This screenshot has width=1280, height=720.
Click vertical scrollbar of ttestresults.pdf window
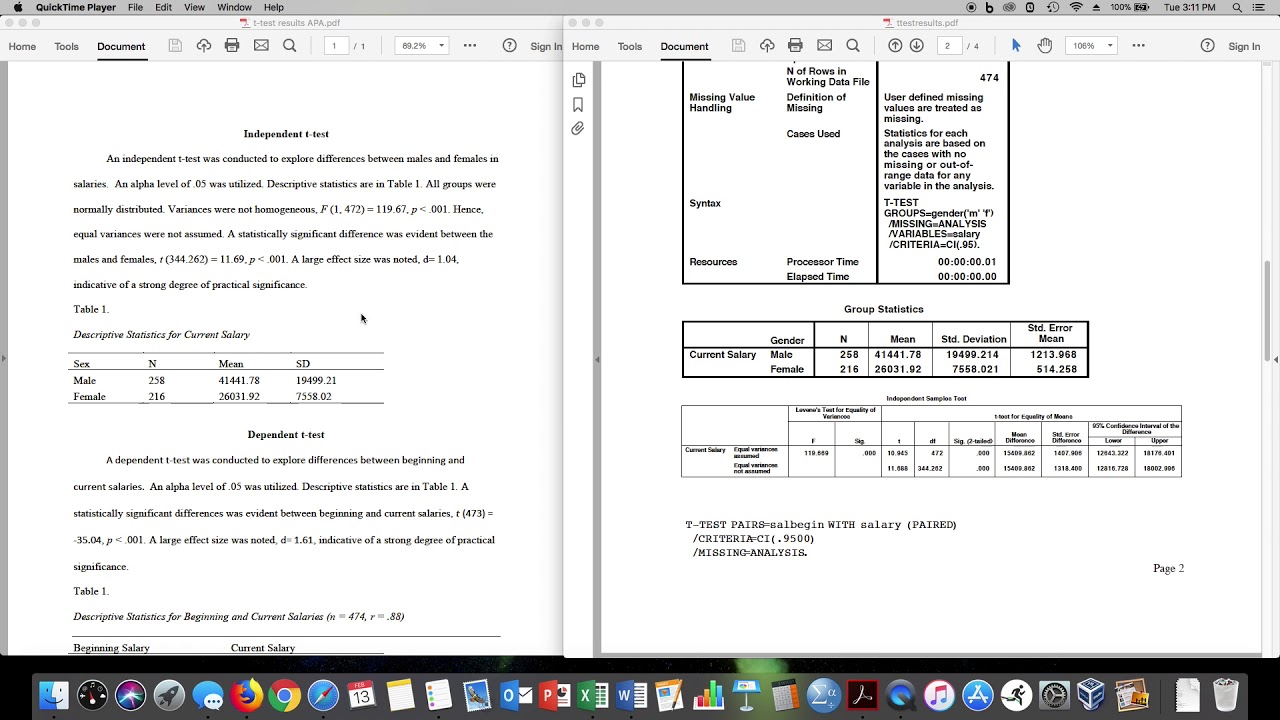1267,310
